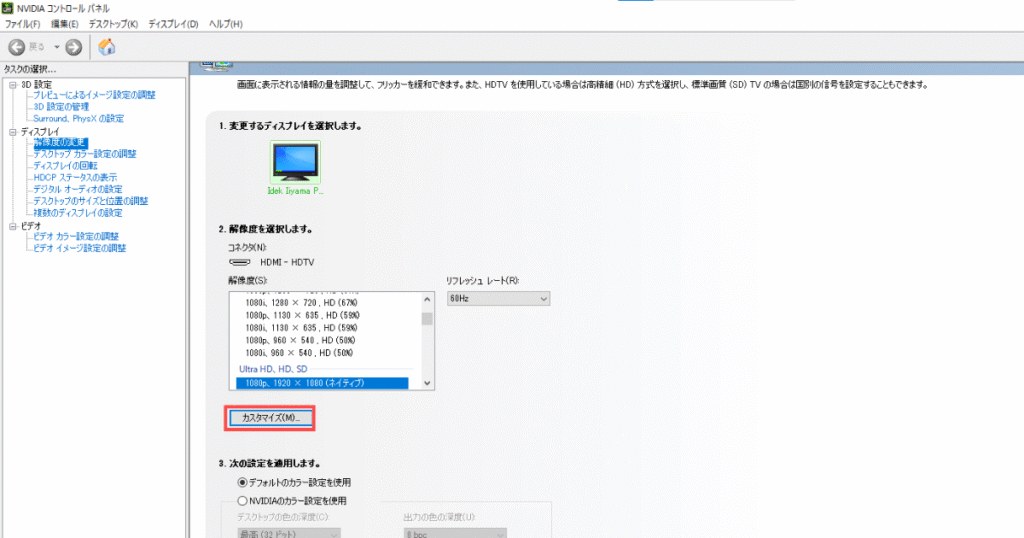Select 1080p, 1920 × 1080 (ネイティブ) resolution

pyautogui.click(x=322, y=383)
